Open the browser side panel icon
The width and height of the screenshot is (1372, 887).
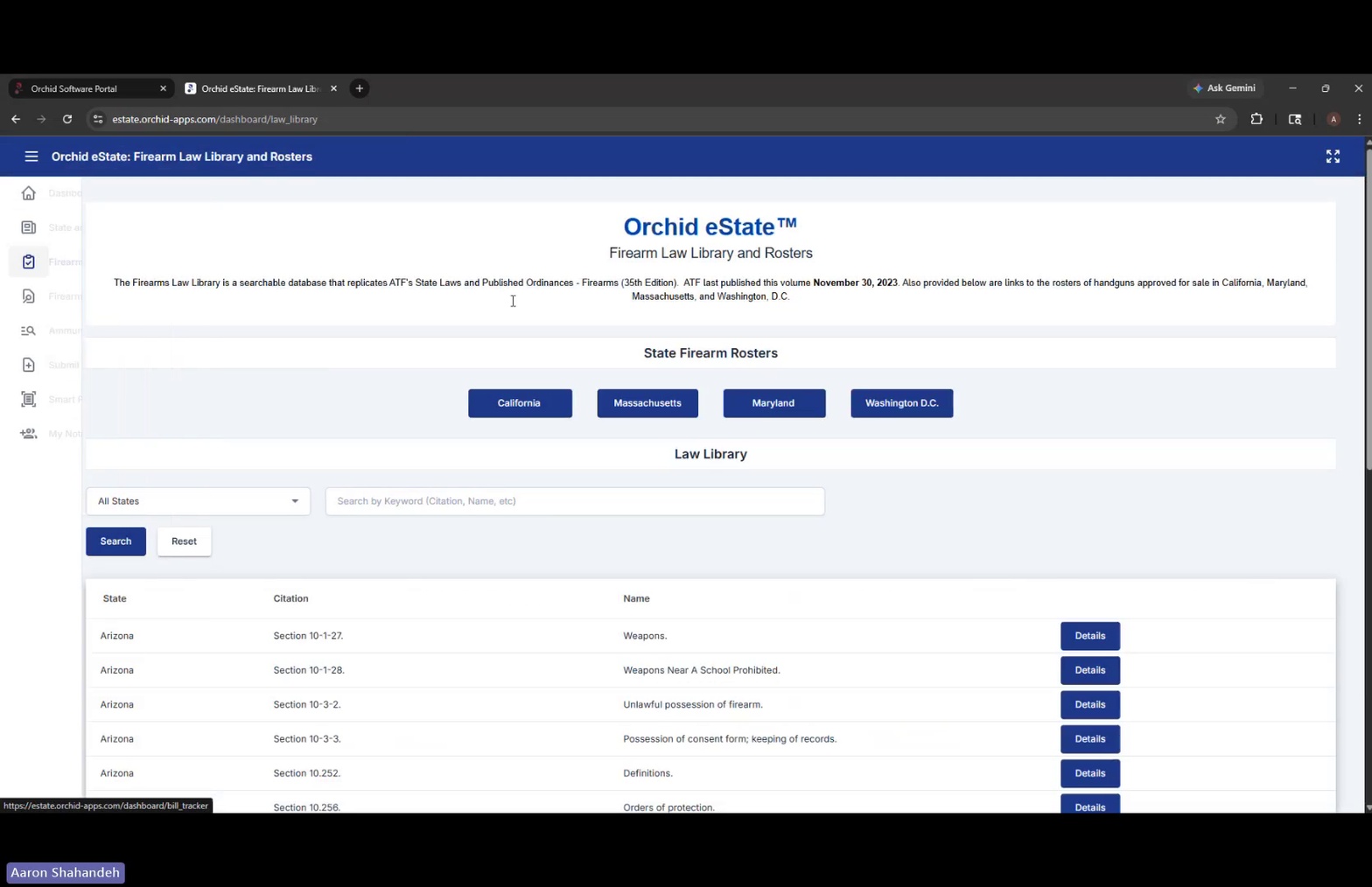point(1295,119)
